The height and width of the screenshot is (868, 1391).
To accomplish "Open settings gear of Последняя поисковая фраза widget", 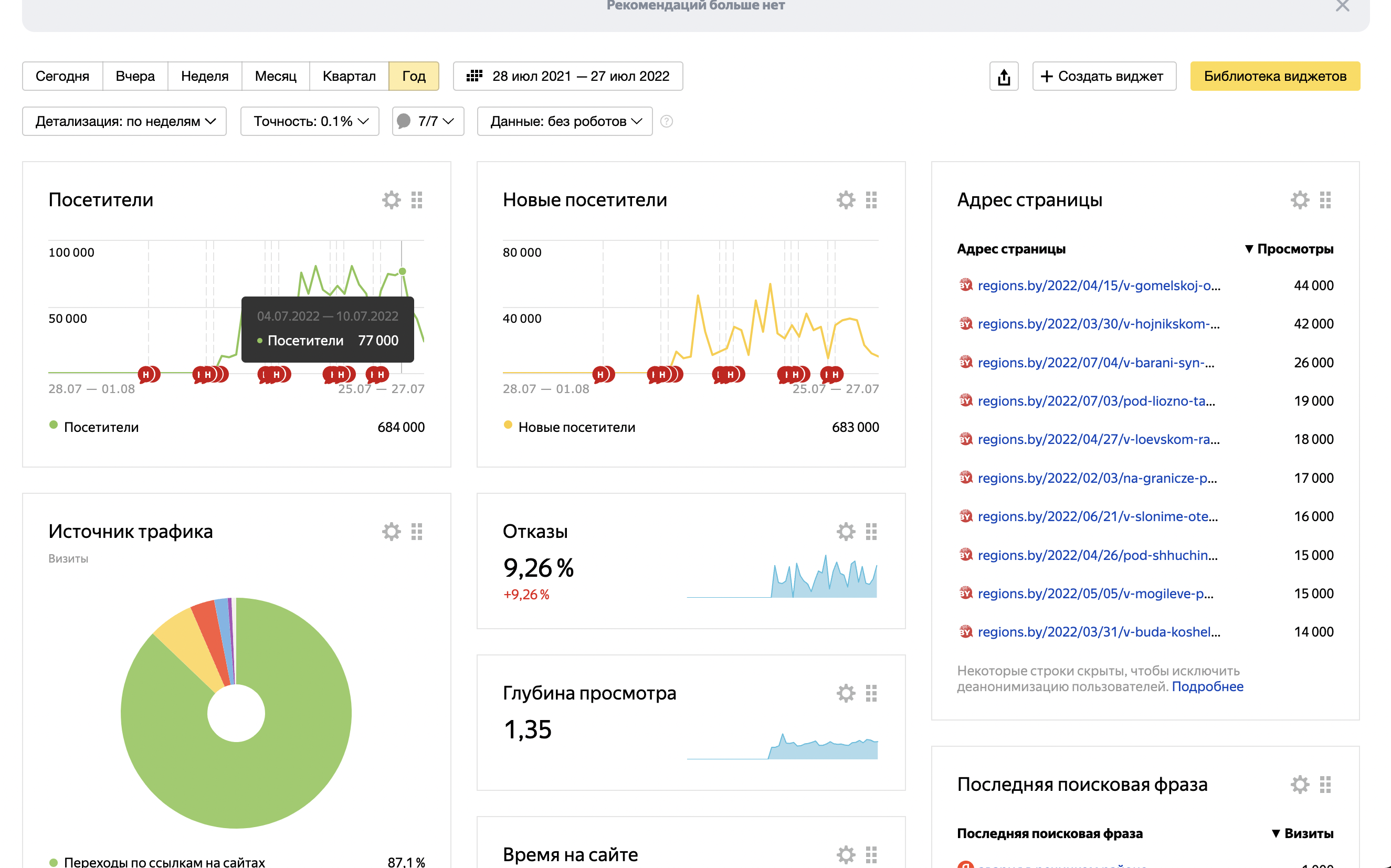I will pyautogui.click(x=1300, y=784).
